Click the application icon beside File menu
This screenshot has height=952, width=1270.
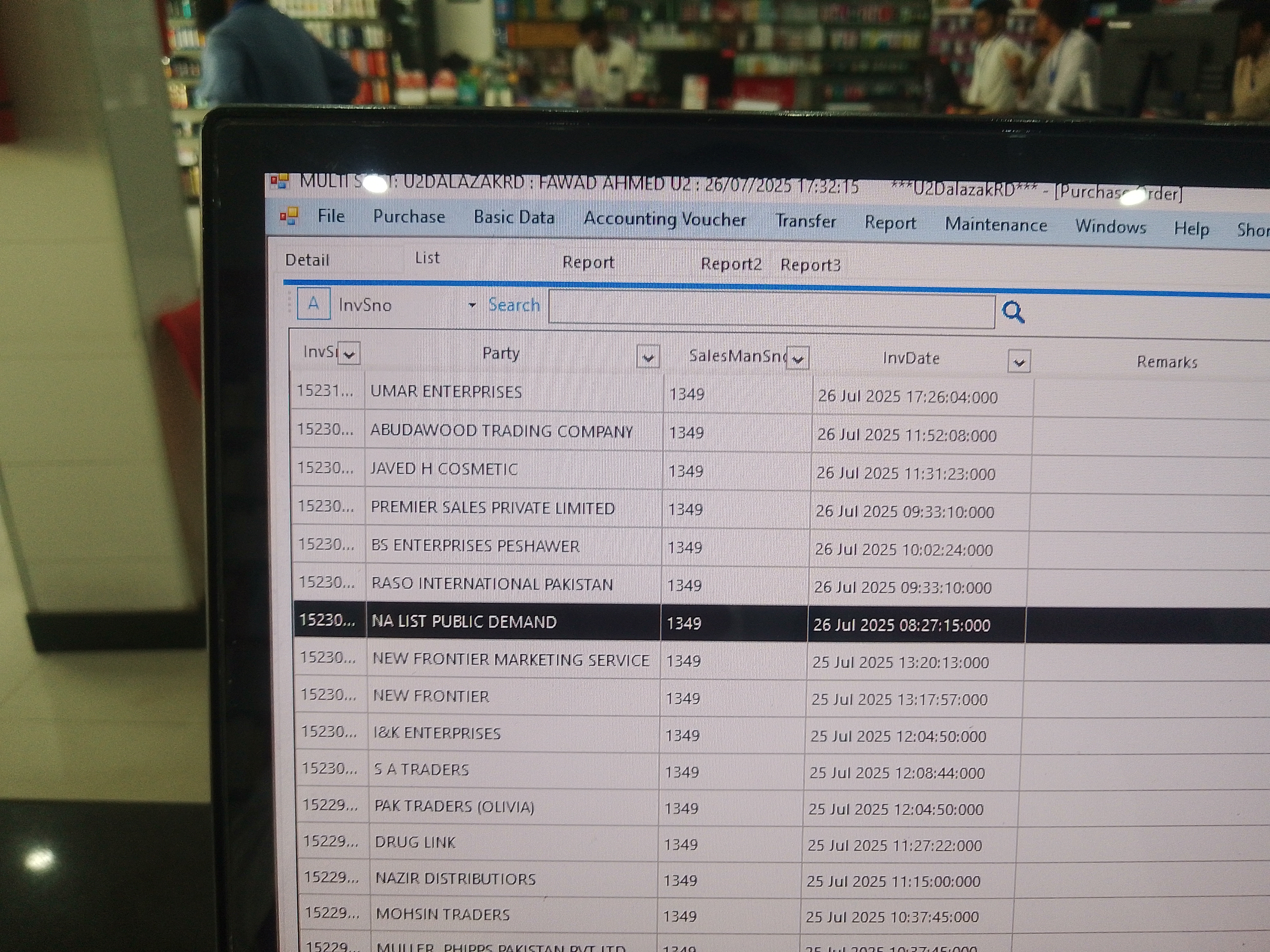[289, 216]
